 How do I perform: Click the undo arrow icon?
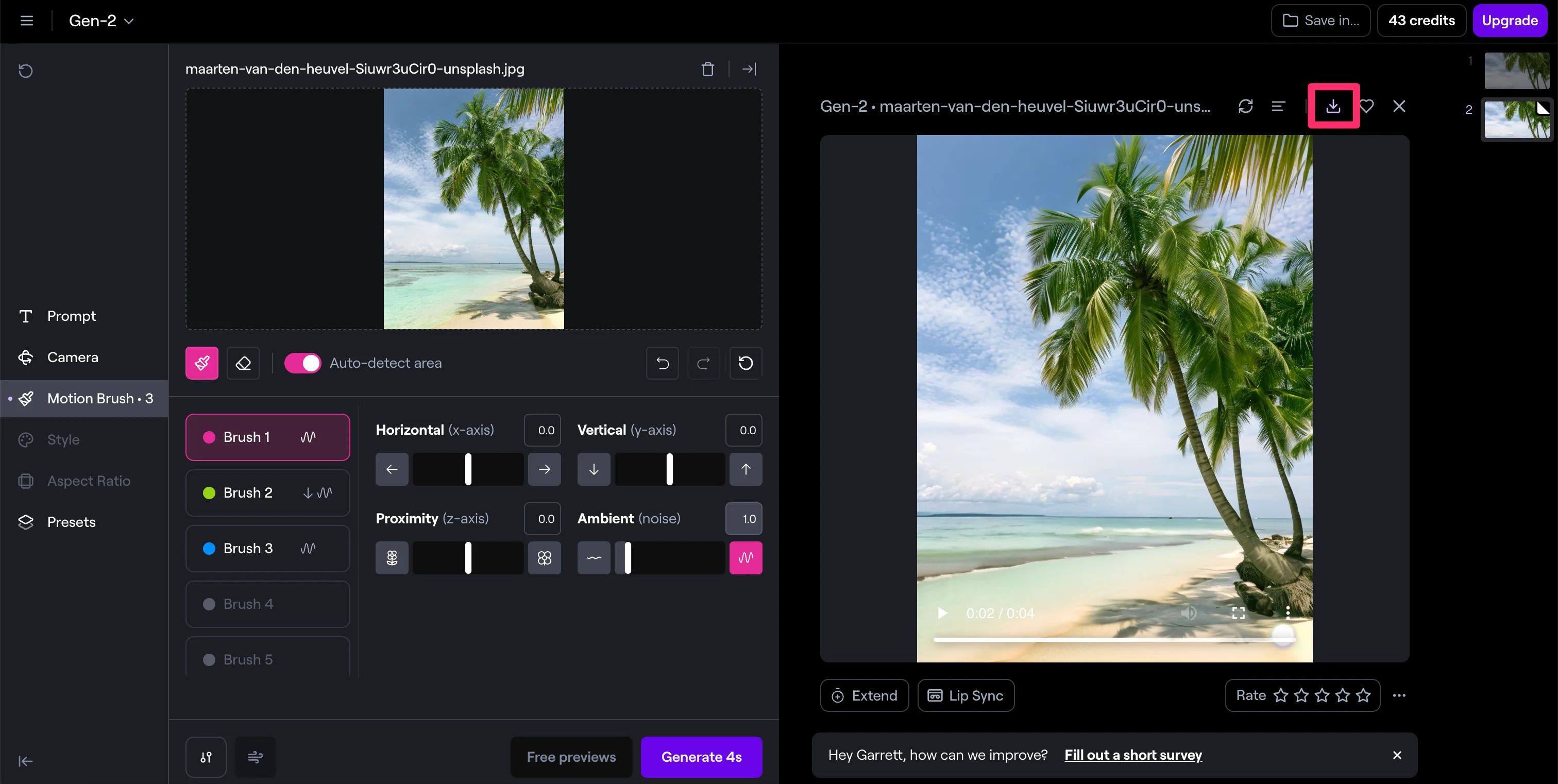click(x=662, y=363)
